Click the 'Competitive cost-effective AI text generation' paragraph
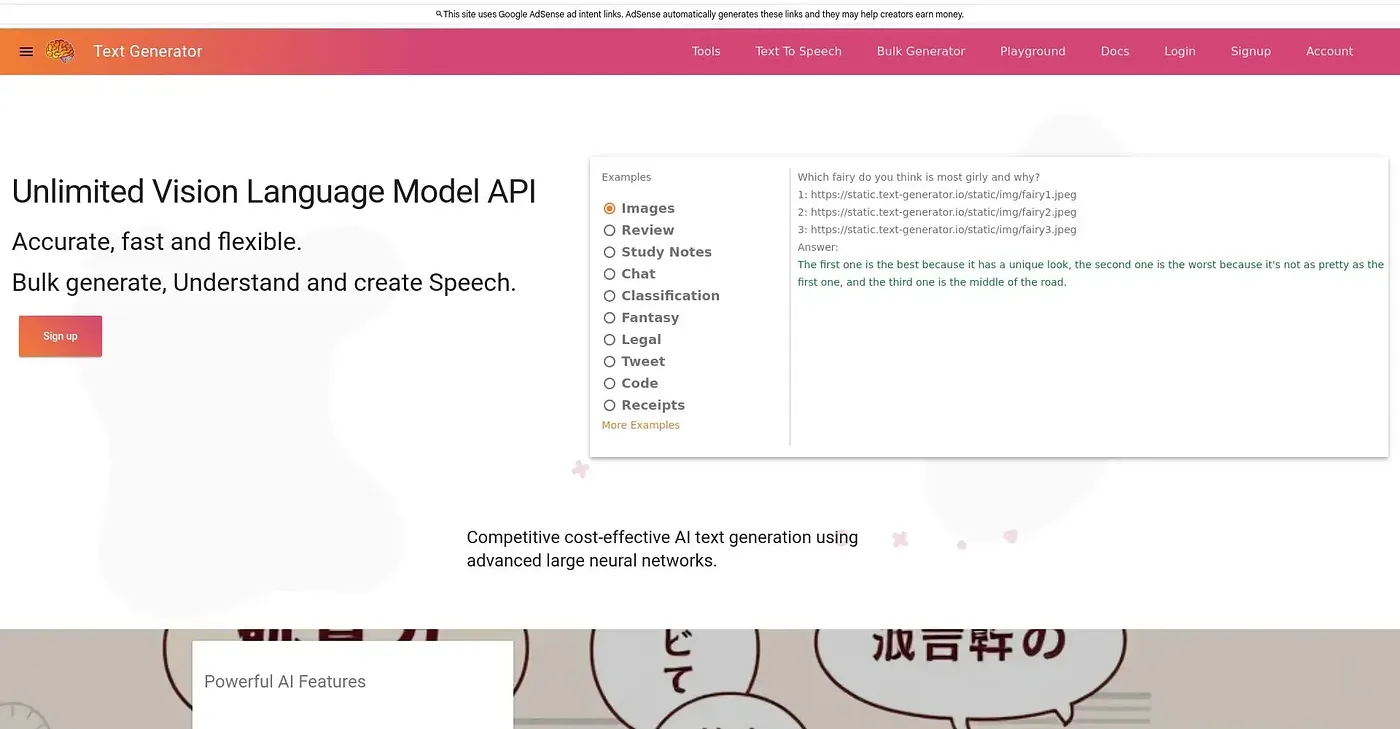The image size is (1400, 729). (x=662, y=549)
